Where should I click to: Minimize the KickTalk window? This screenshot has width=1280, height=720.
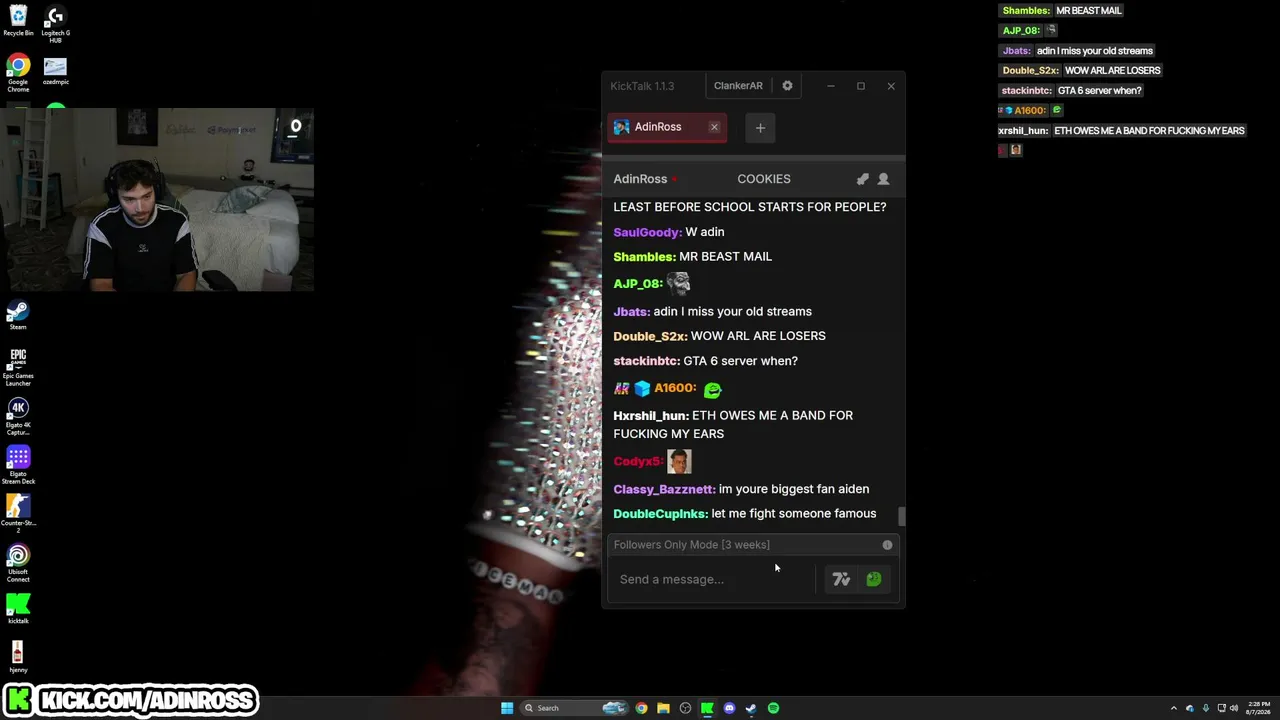[830, 86]
